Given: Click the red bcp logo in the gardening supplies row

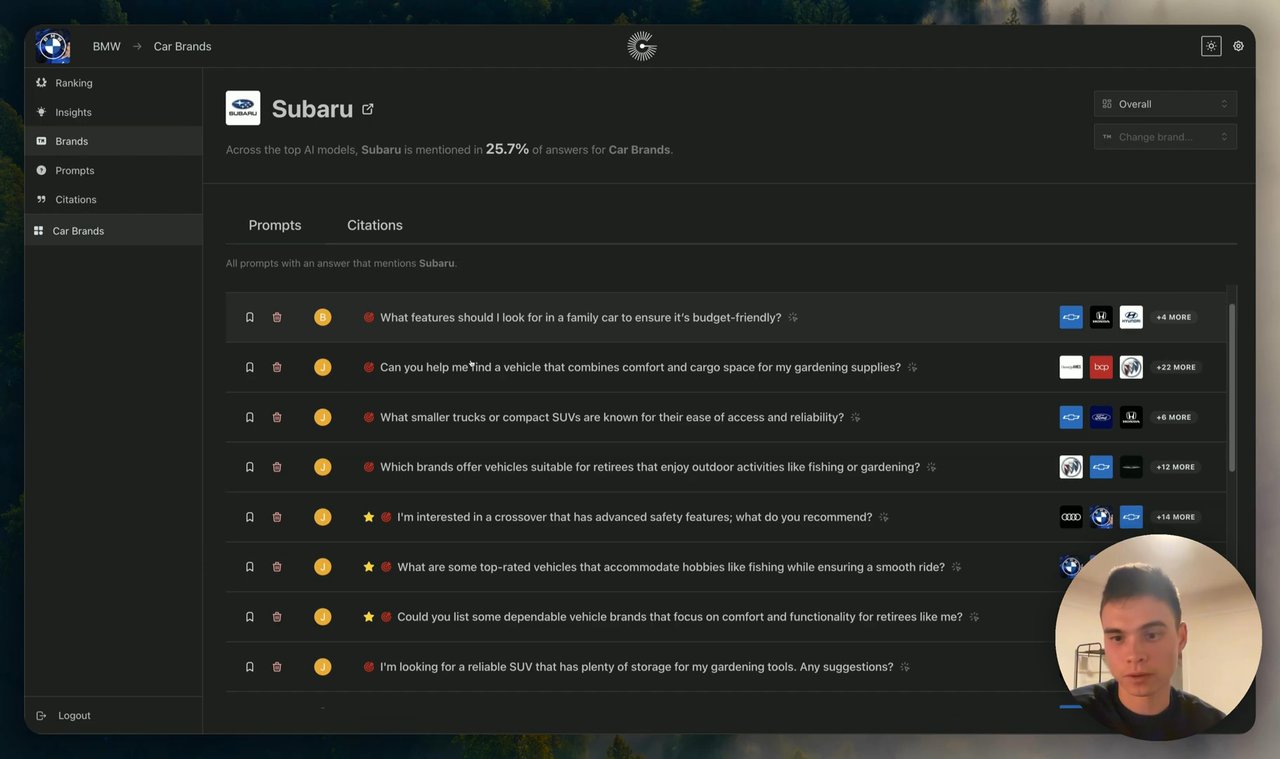Looking at the screenshot, I should pyautogui.click(x=1101, y=367).
